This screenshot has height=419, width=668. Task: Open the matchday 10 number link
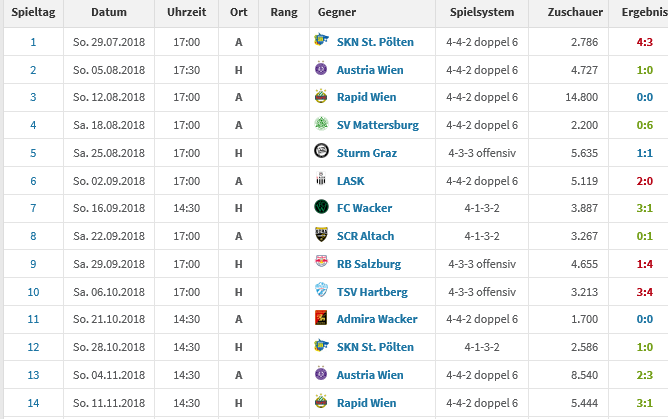(x=33, y=292)
